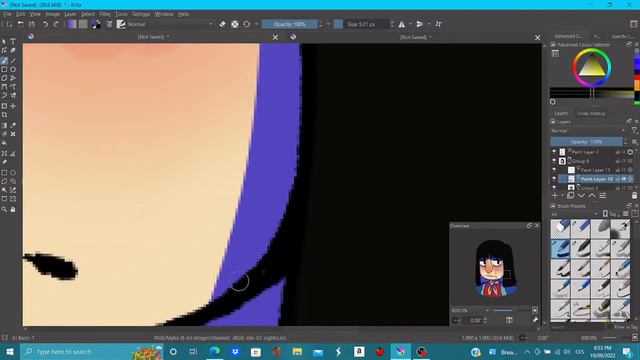Screen dimensions: 640x360
Task: Open the Overview zoom percentage dropdown
Action: [x=470, y=310]
